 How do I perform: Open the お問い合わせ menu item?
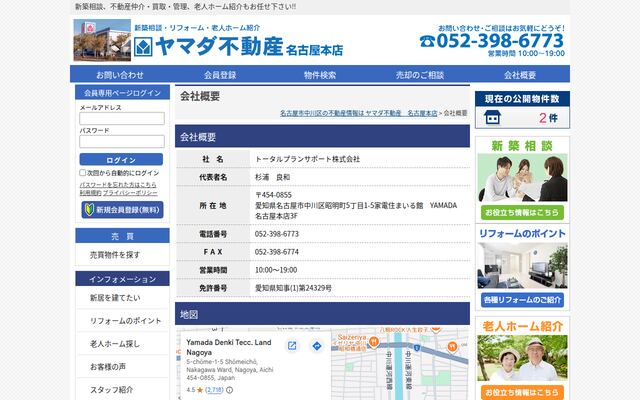click(x=120, y=75)
